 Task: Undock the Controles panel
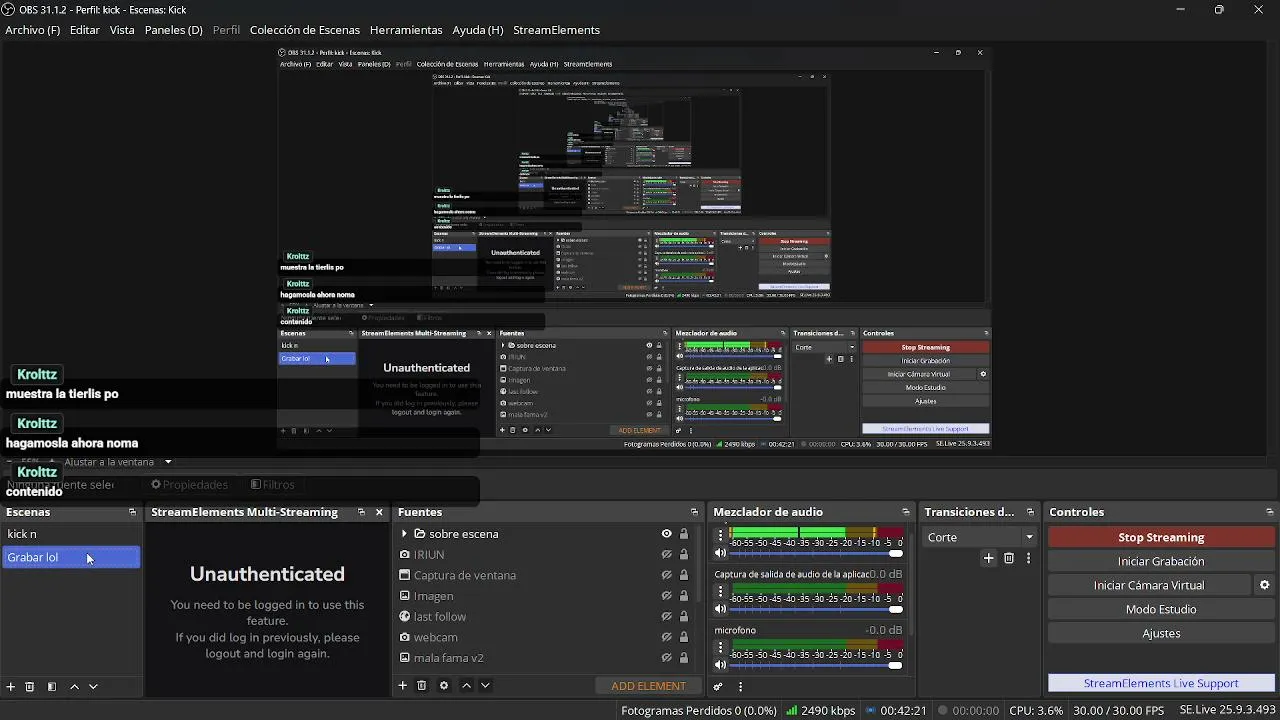coord(1269,512)
